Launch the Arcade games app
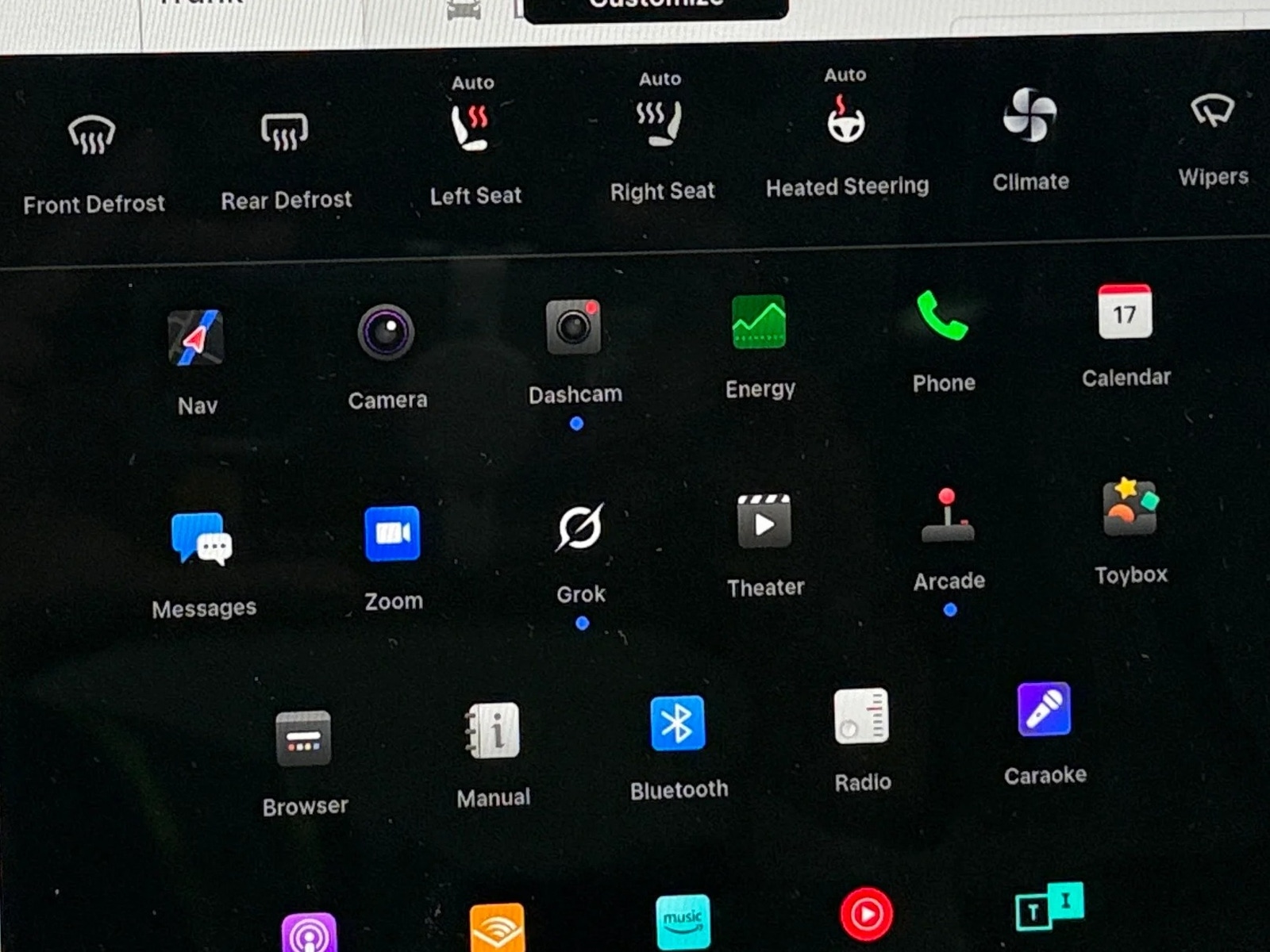Viewport: 1270px width, 952px height. pos(948,516)
